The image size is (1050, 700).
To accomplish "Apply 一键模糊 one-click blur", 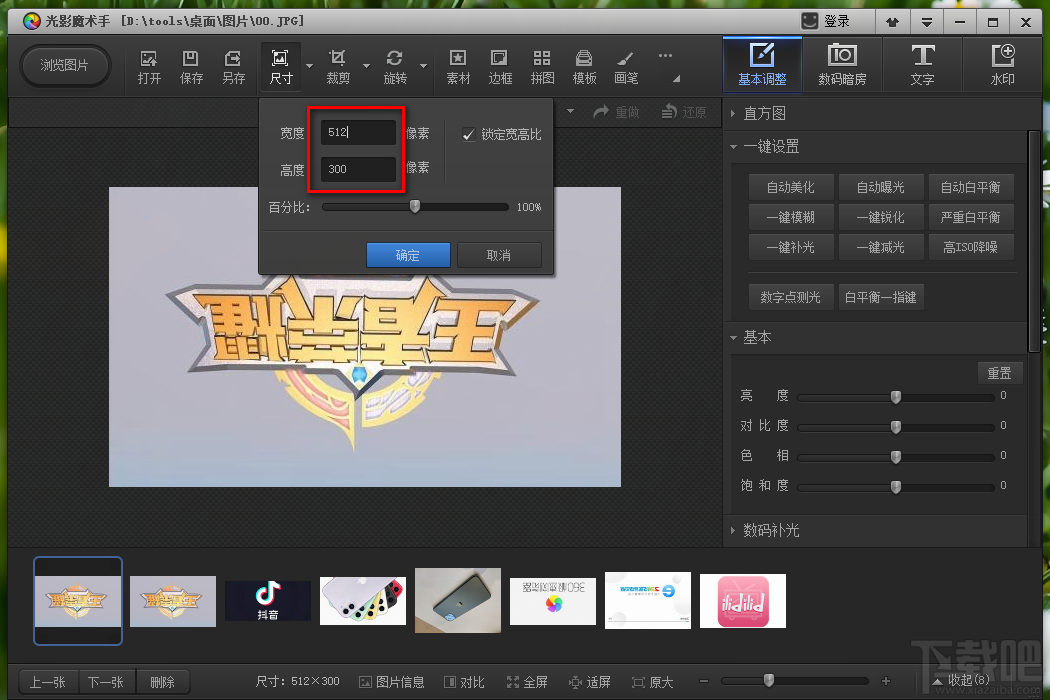I will [x=791, y=217].
